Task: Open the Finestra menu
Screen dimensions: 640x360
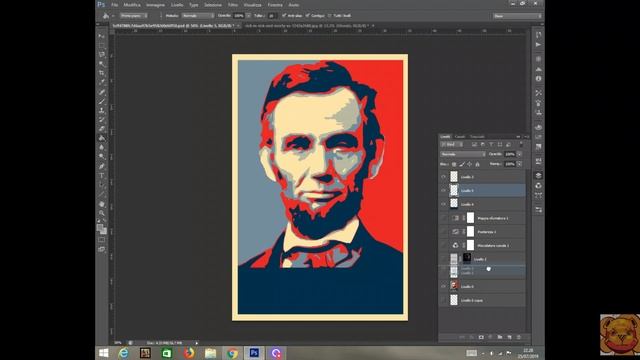Action: click(x=275, y=5)
